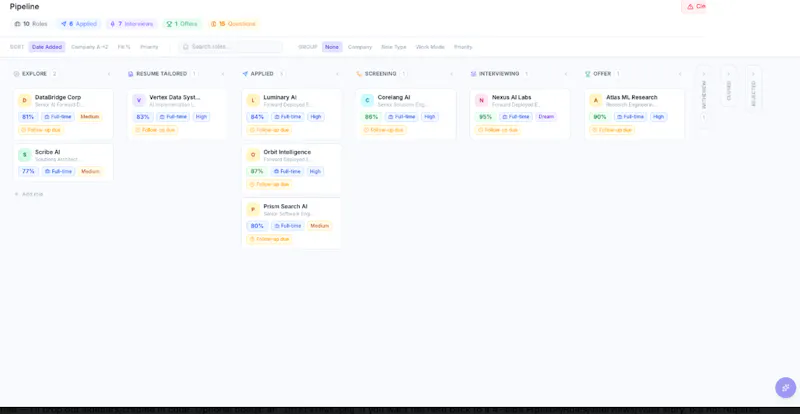Screen dimensions: 800x414
Task: Click the 87% fit badge on Orbit Intelligence
Action: point(257,172)
